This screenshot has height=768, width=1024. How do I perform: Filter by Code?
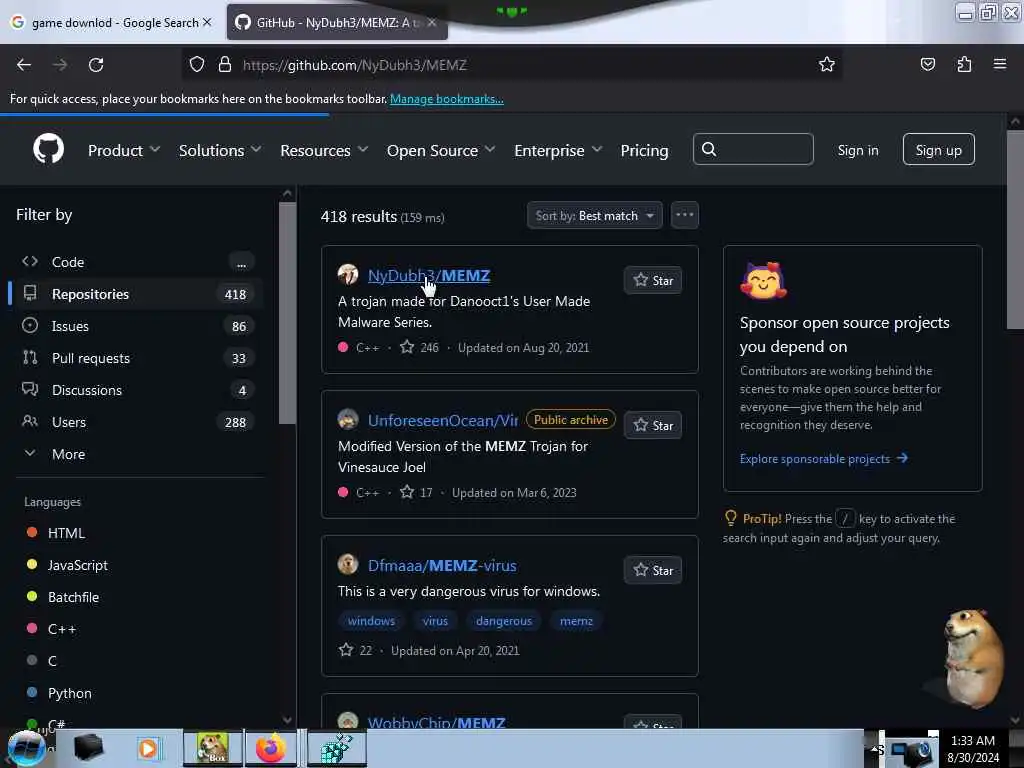pos(136,262)
